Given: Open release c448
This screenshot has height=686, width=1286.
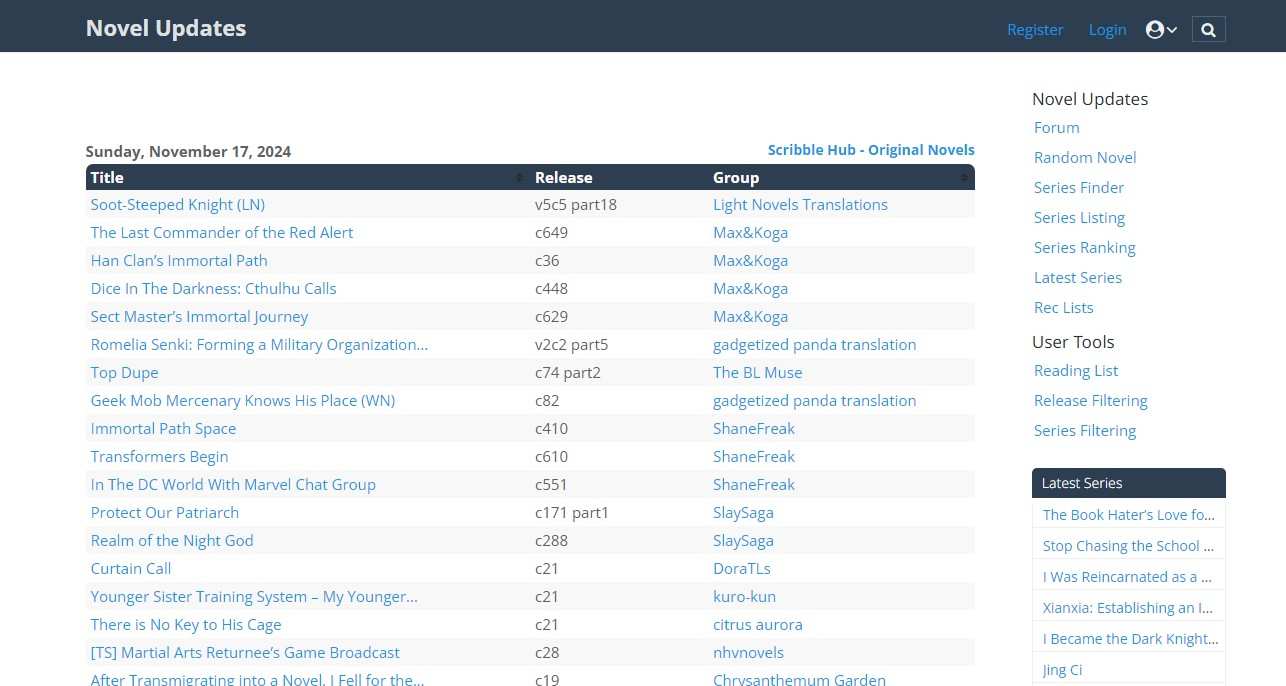Looking at the screenshot, I should tap(552, 289).
